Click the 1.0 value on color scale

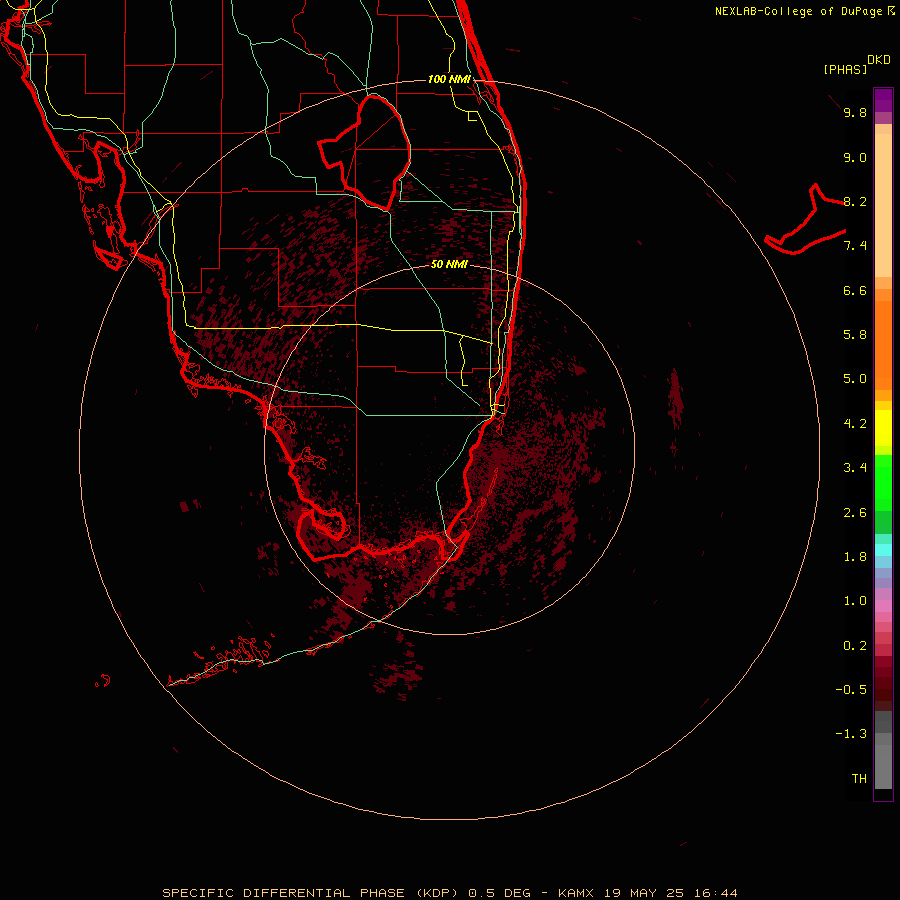855,601
